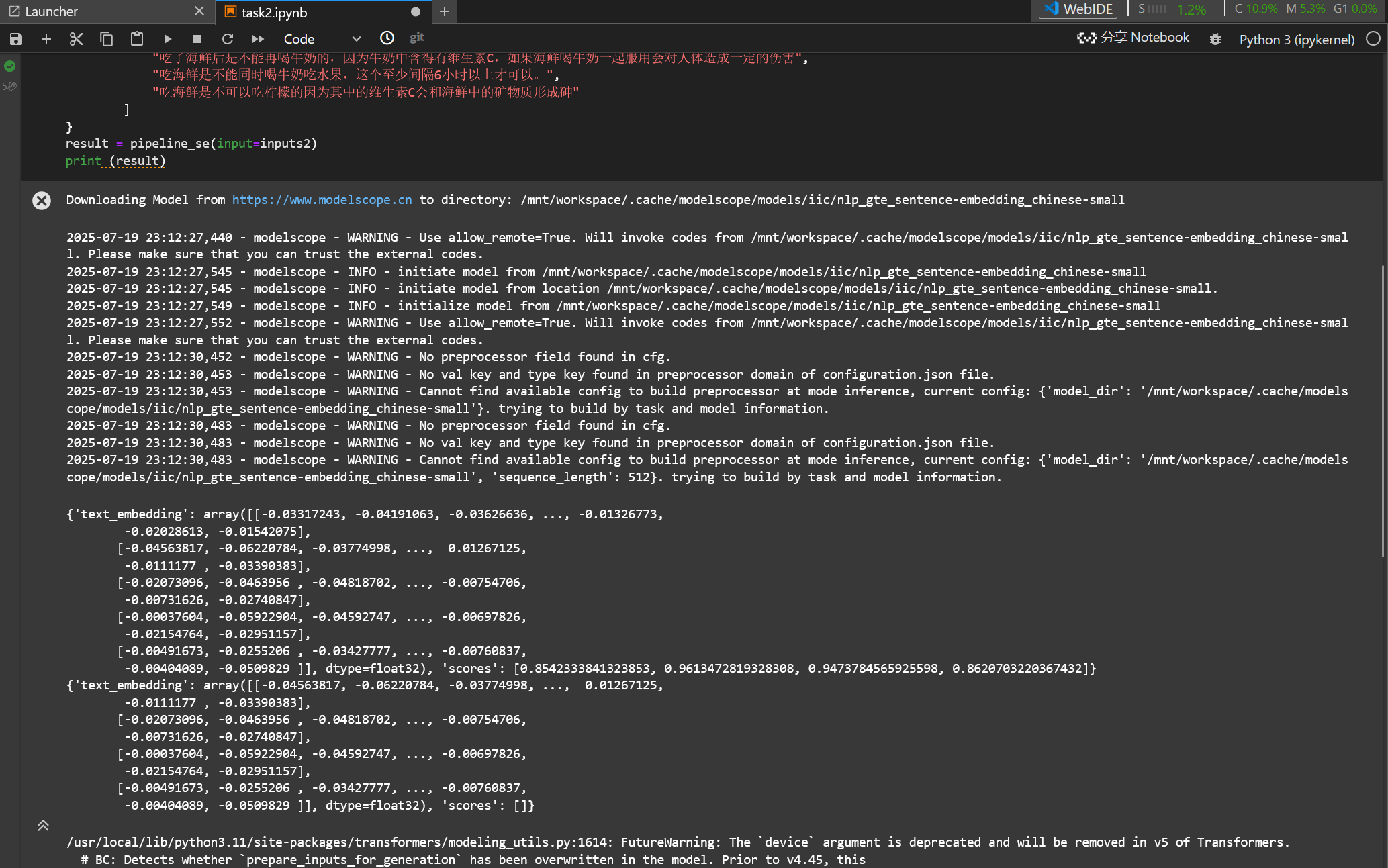Restart the kernel and run all cells
Viewport: 1388px width, 868px height.
[x=258, y=39]
